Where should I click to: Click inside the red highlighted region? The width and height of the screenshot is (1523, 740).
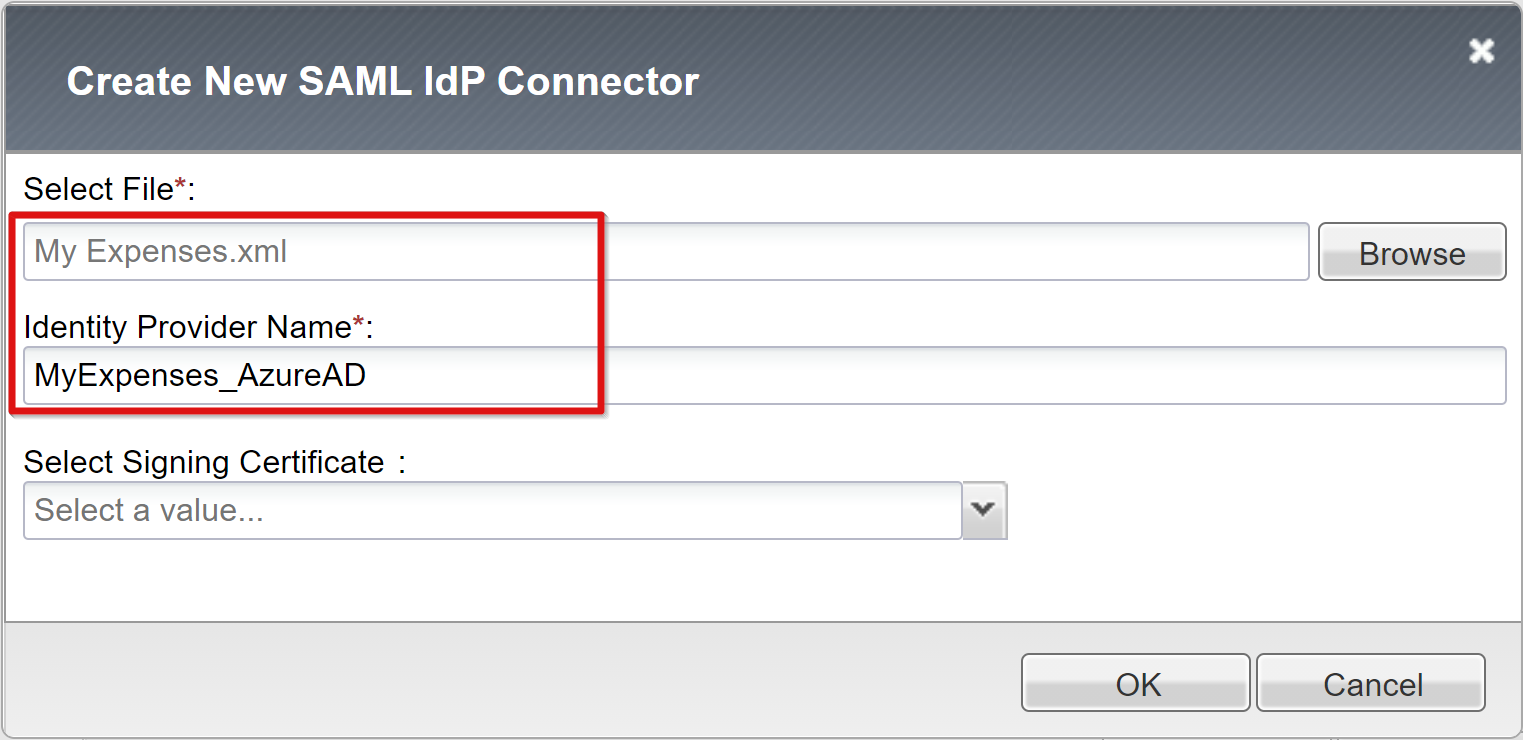coord(300,310)
